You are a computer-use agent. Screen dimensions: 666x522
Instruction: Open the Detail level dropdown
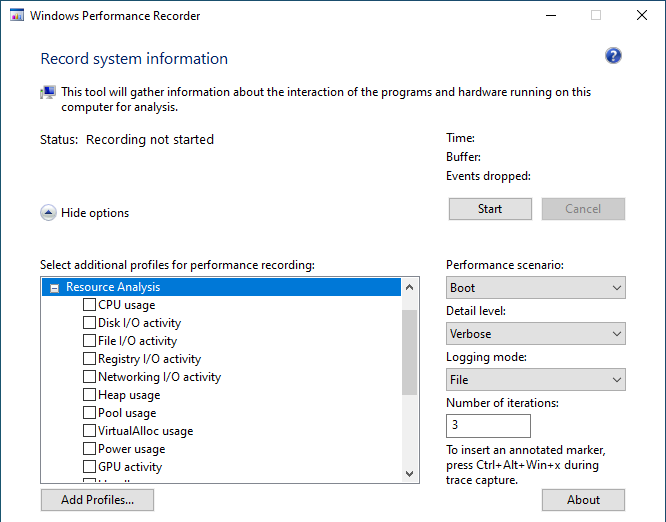pyautogui.click(x=535, y=334)
